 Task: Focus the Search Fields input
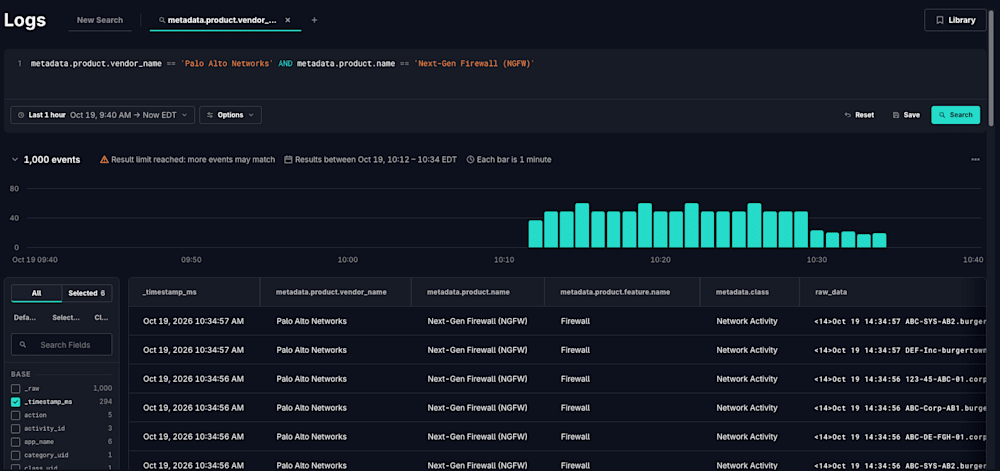click(x=62, y=345)
